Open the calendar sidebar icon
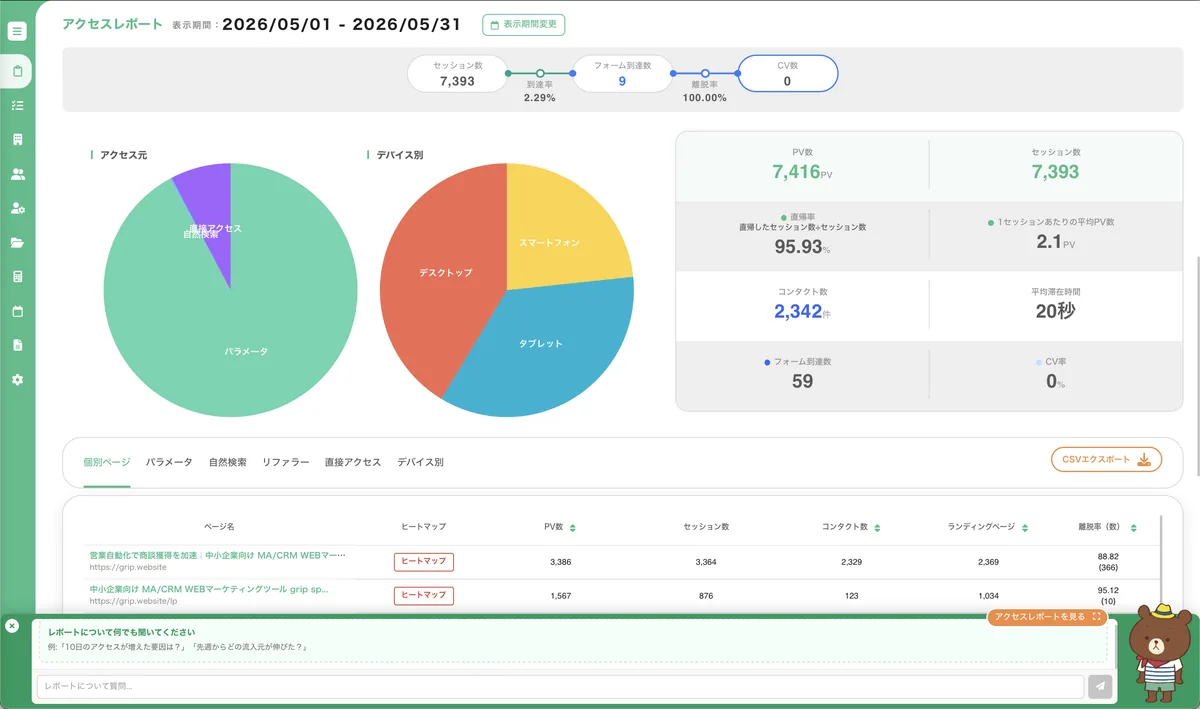The width and height of the screenshot is (1200, 709). pyautogui.click(x=17, y=311)
